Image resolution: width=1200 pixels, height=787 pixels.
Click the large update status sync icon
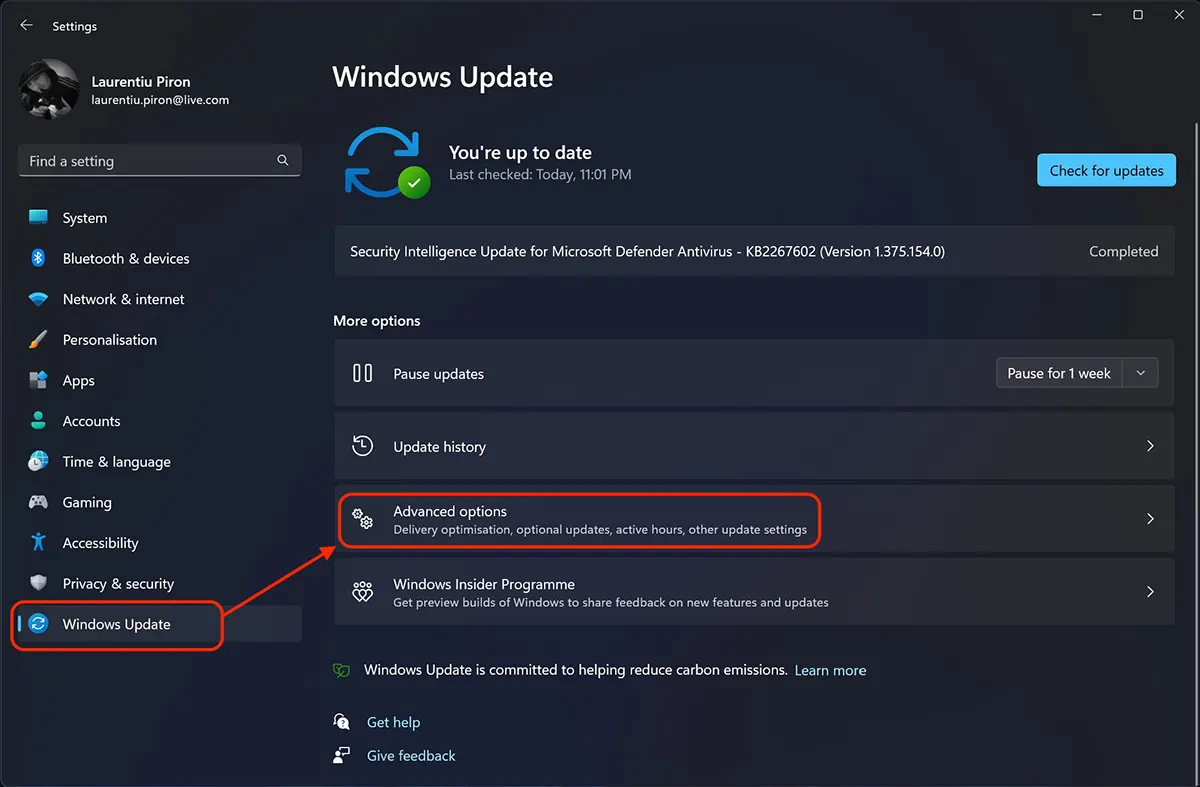pyautogui.click(x=387, y=161)
